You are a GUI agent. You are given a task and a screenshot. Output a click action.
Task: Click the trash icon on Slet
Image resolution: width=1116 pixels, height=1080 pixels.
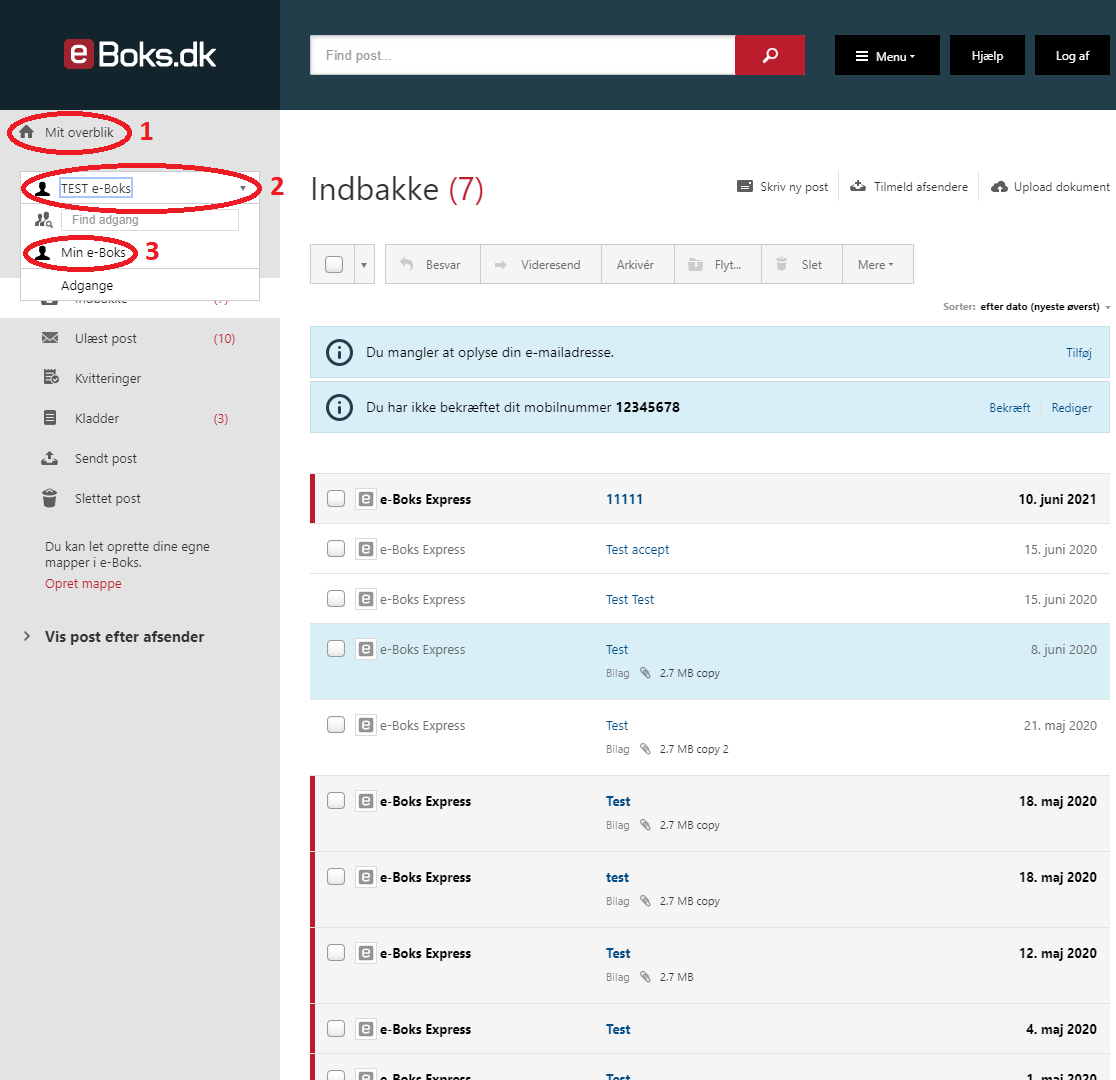[x=781, y=264]
